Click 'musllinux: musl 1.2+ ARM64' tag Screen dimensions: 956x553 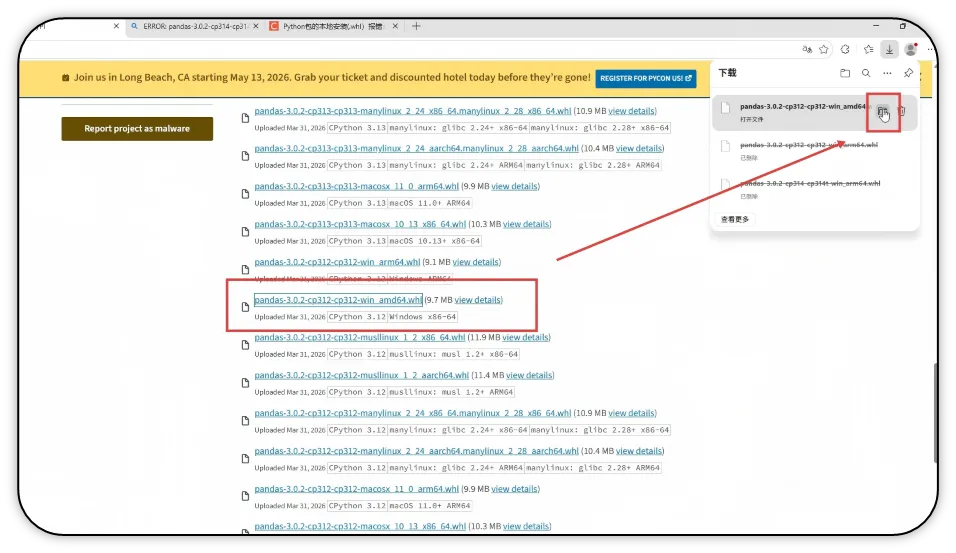tap(451, 392)
